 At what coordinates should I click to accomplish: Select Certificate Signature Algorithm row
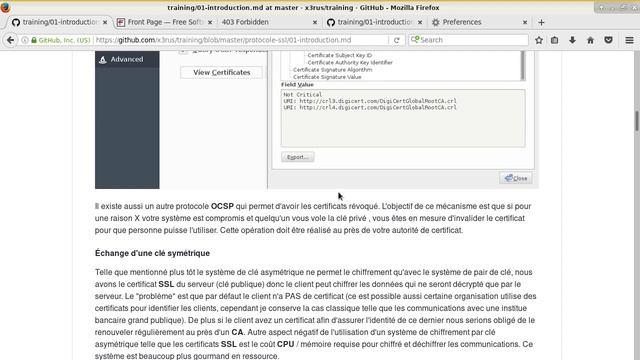[332, 70]
